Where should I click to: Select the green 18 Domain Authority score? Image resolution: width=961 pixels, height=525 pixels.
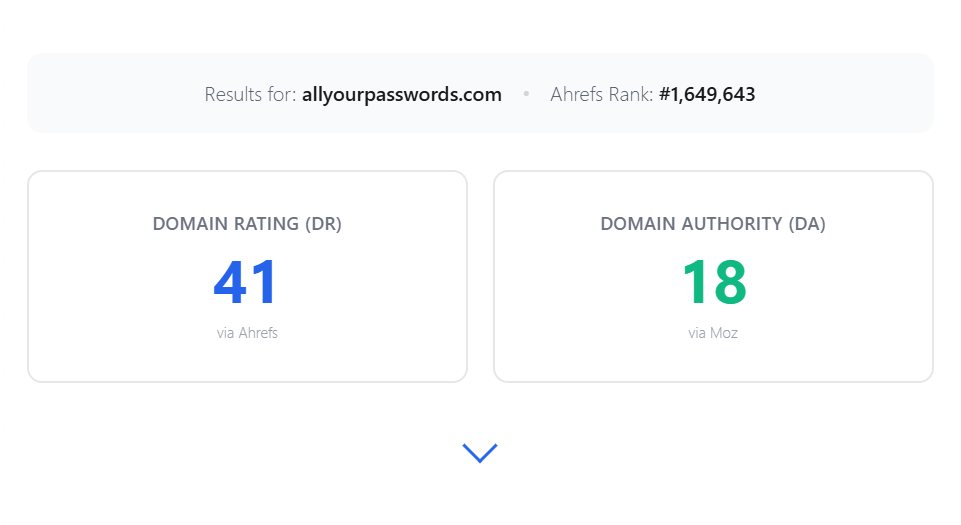pyautogui.click(x=714, y=282)
